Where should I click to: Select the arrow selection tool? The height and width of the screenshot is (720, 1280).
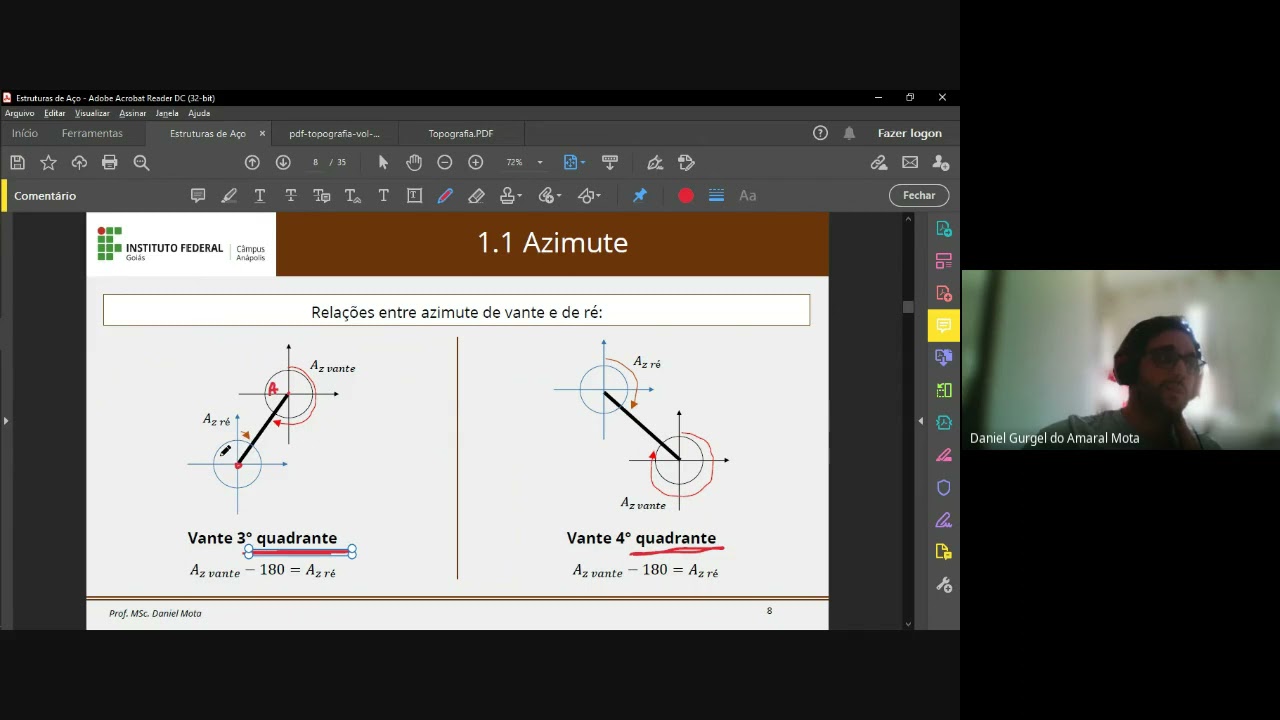click(x=383, y=162)
